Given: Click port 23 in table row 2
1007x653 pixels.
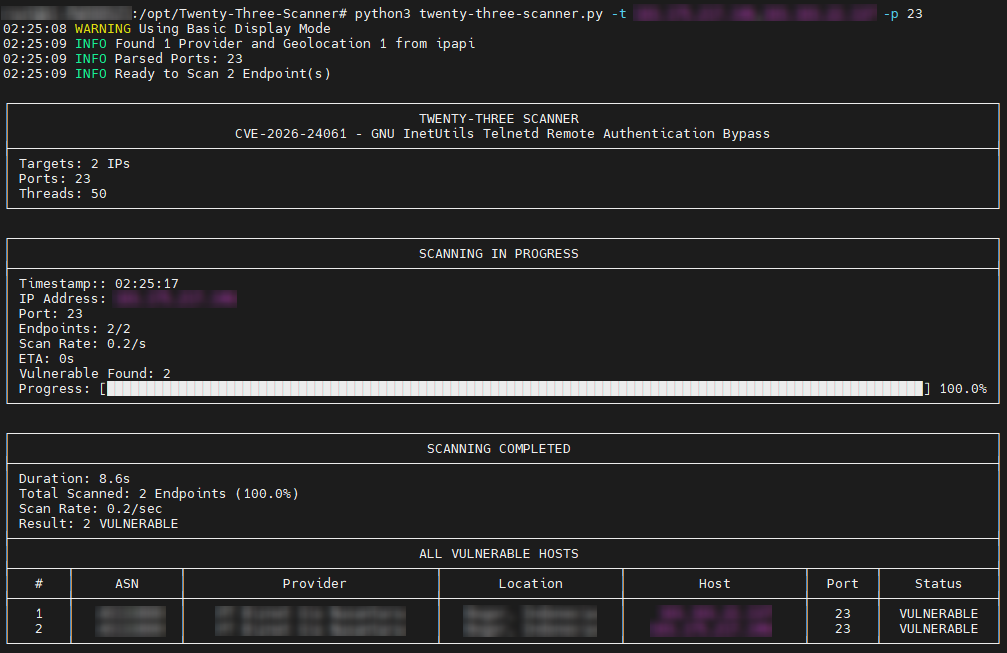Looking at the screenshot, I should [x=843, y=629].
